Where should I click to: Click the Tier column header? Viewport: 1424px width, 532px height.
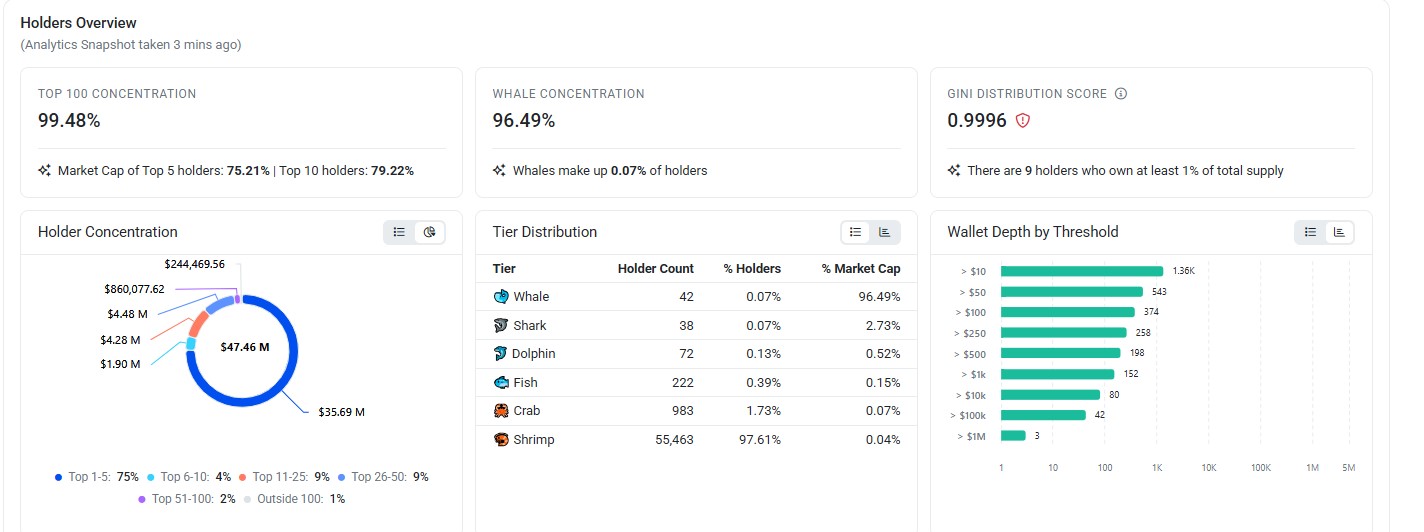pos(504,269)
